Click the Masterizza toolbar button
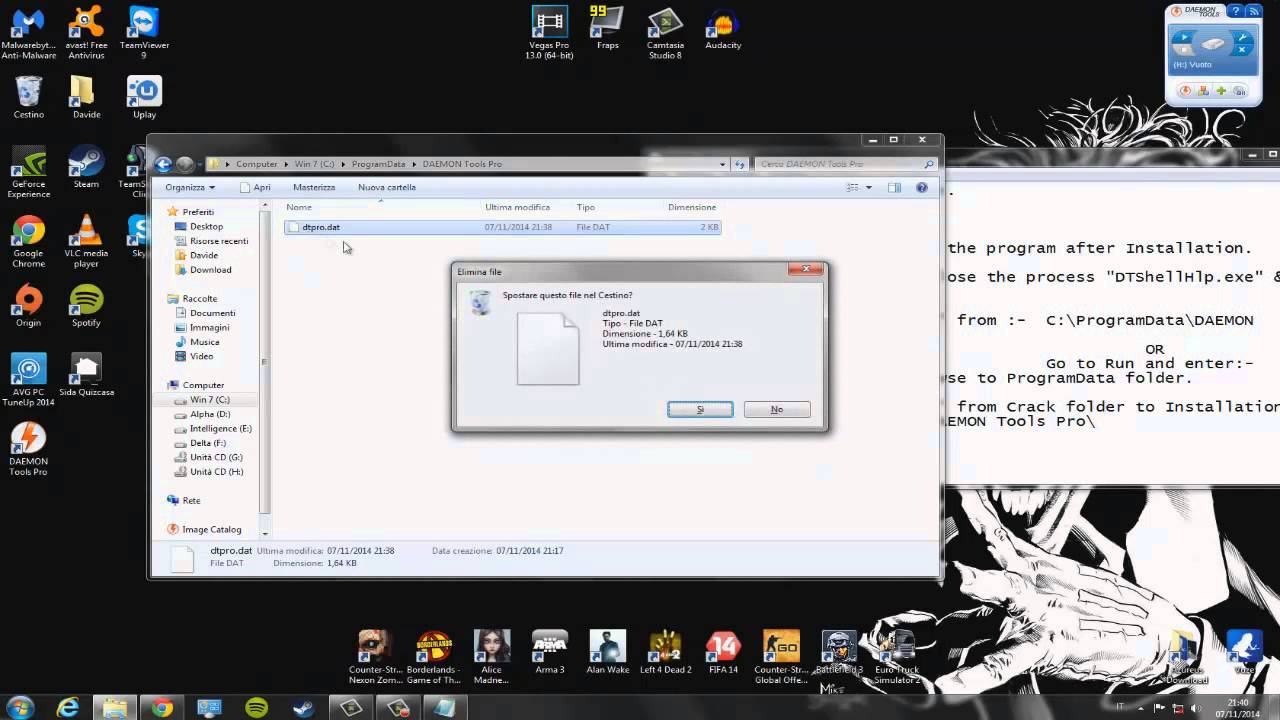The width and height of the screenshot is (1280, 720). [314, 187]
